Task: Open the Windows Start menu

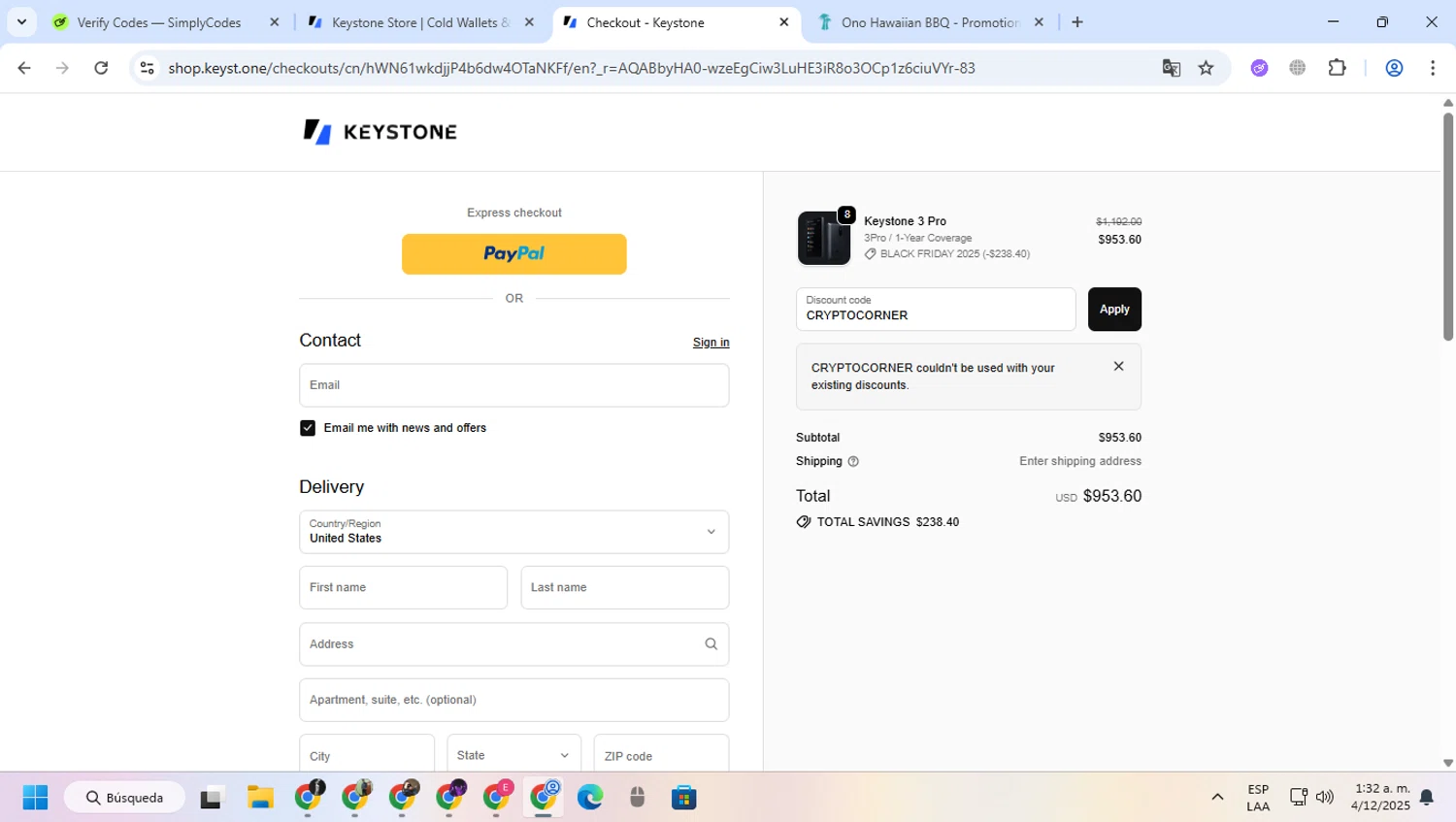Action: [x=35, y=798]
